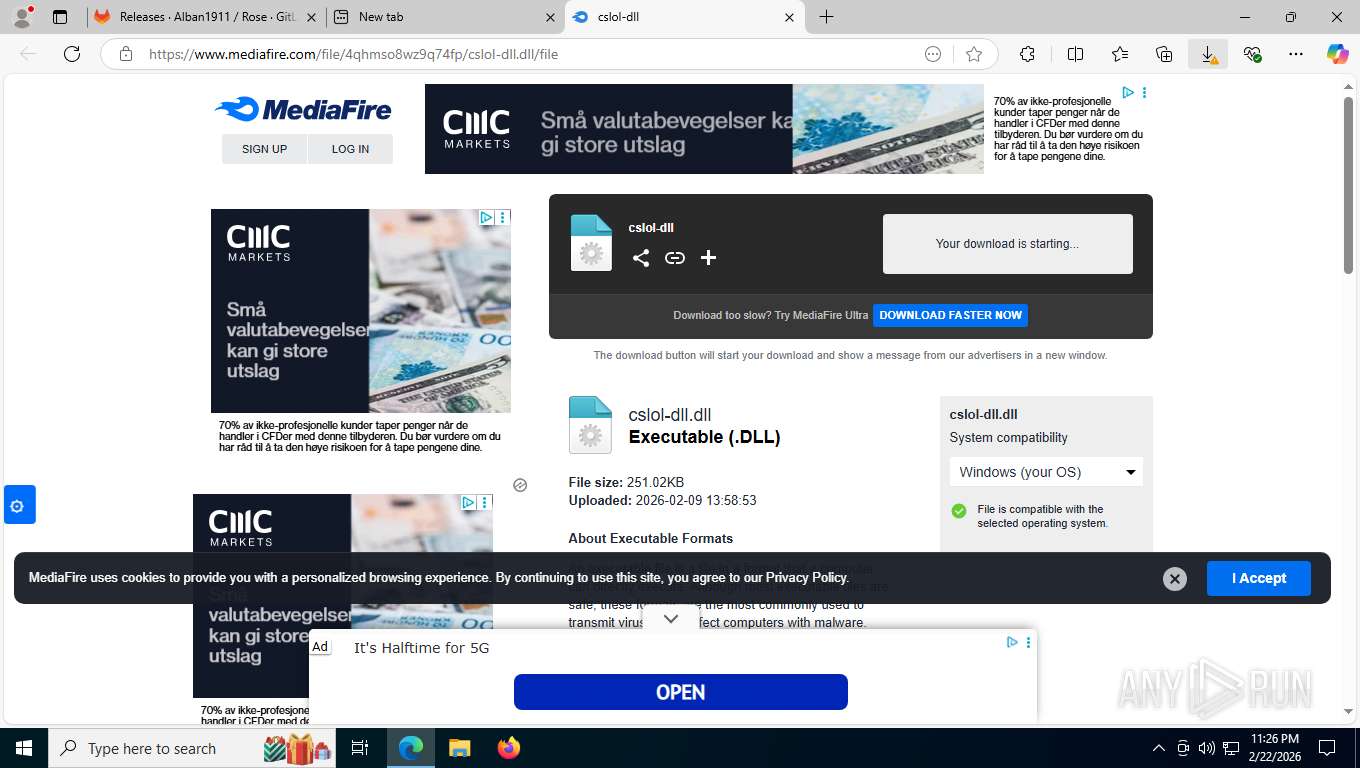This screenshot has height=768, width=1360.
Task: Click the back navigation arrow
Action: 28,54
